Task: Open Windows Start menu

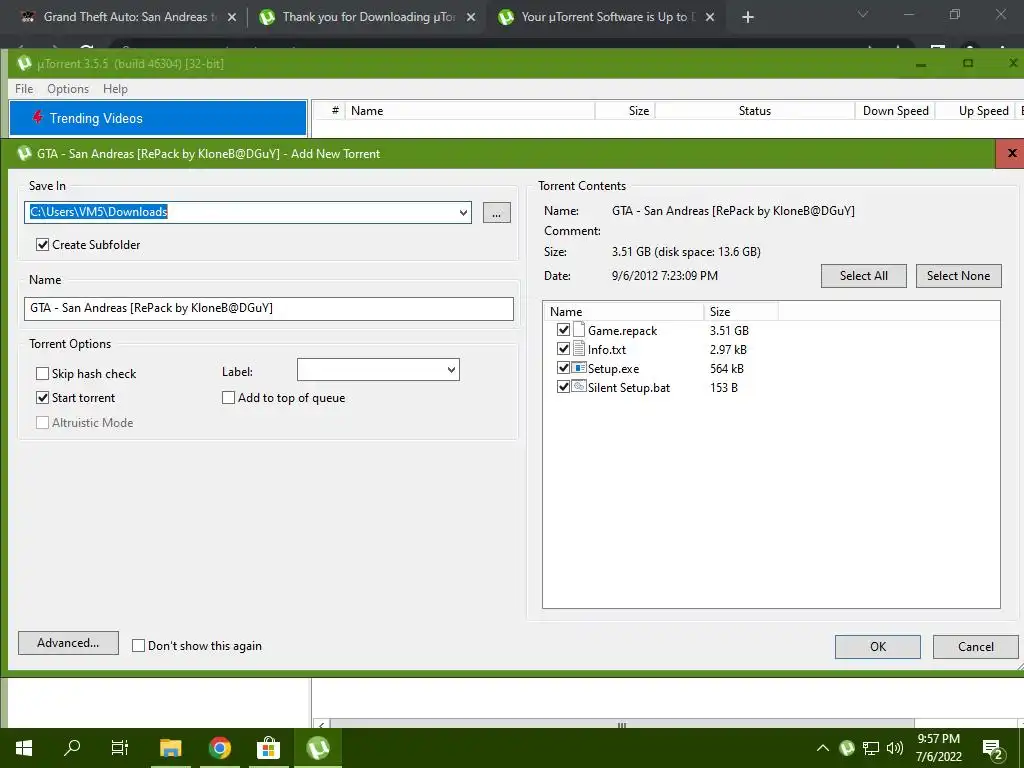Action: (x=24, y=748)
